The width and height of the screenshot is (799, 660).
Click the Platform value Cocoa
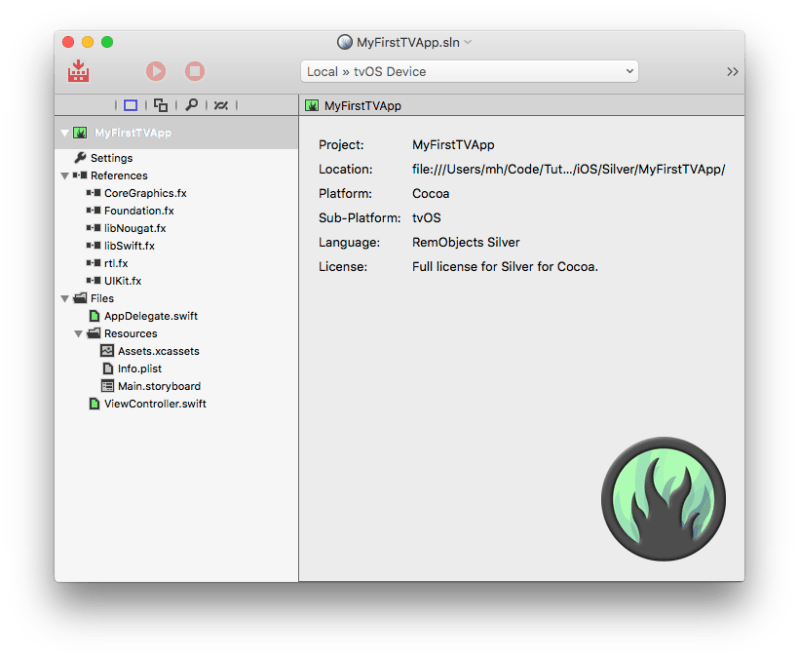[431, 194]
